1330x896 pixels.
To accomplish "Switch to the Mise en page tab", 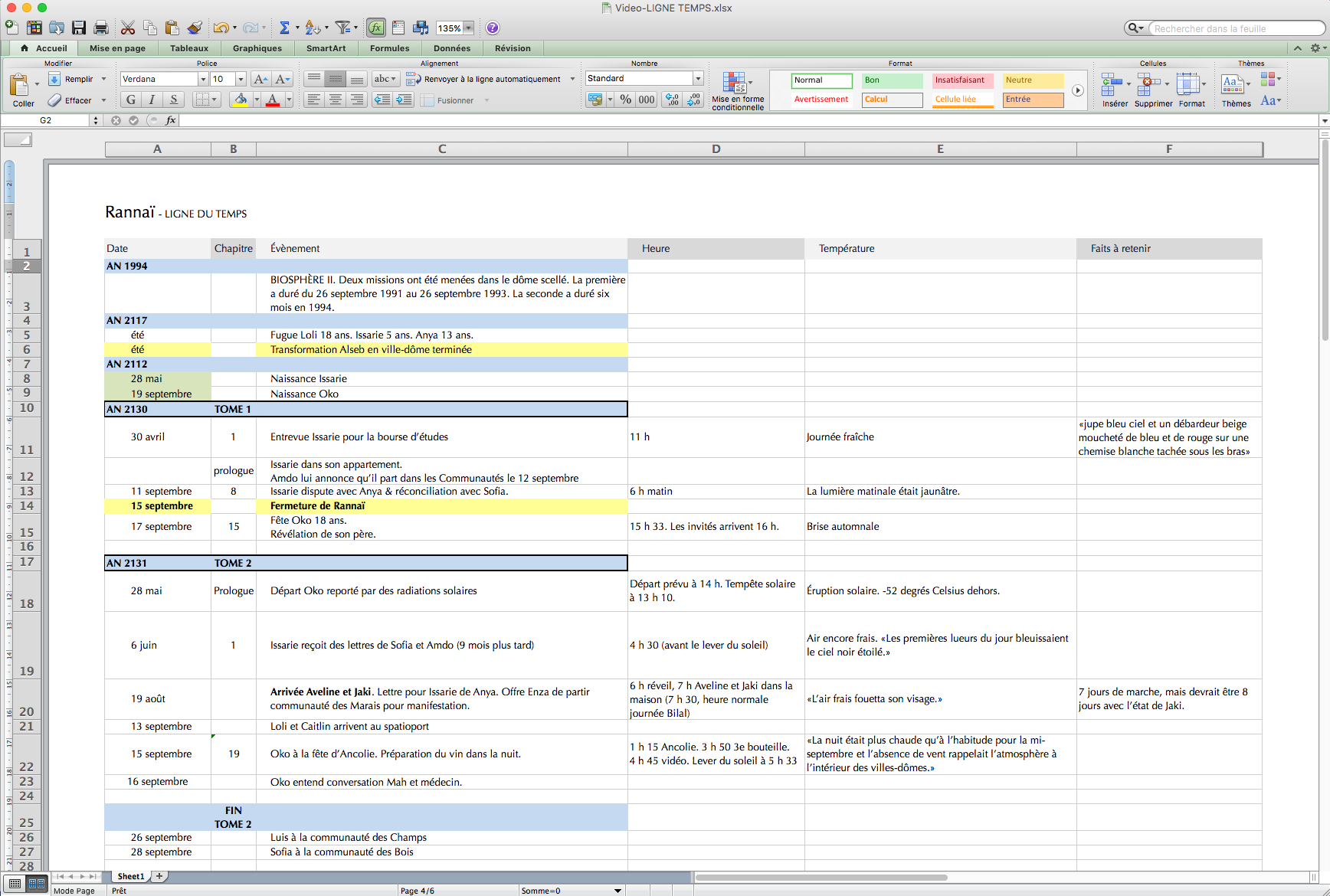I will [x=117, y=48].
